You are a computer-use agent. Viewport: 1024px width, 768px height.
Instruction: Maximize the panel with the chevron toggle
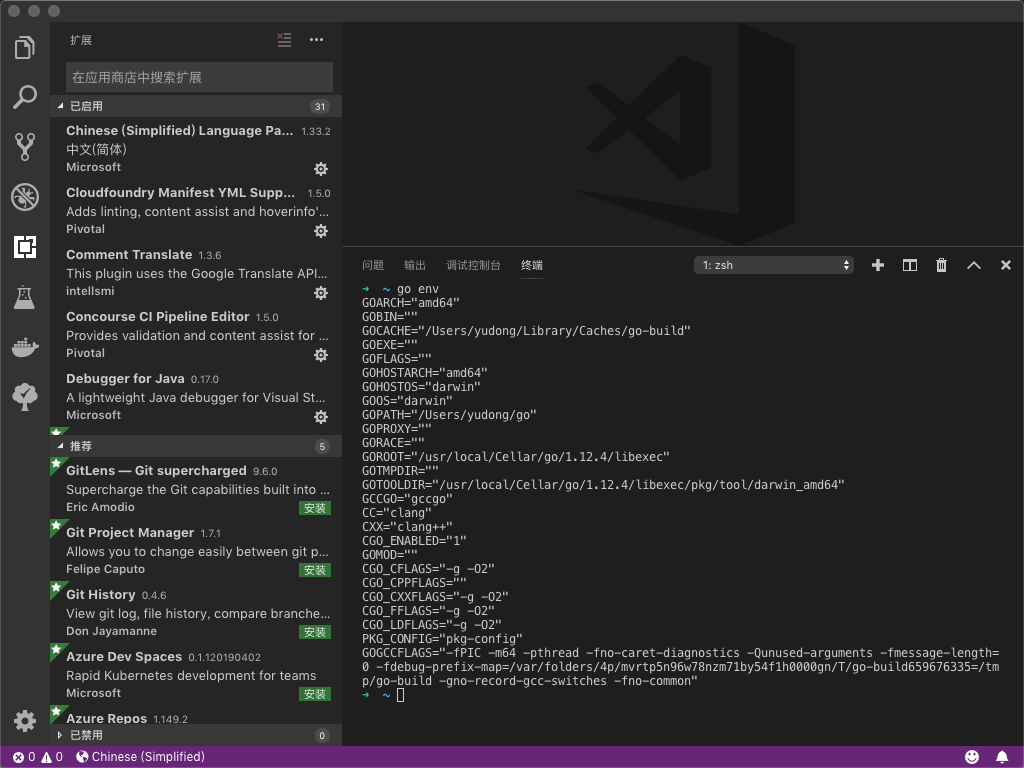point(973,265)
